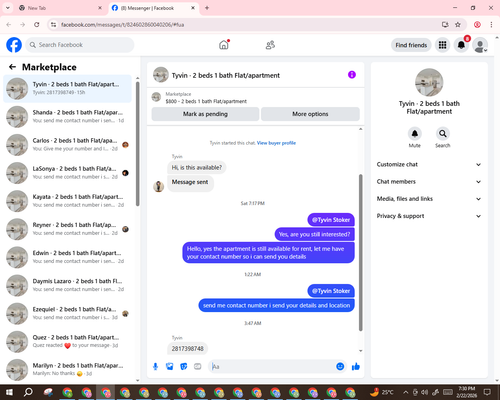Click the listing photo in right panel
The height and width of the screenshot is (400, 500).
[429, 82]
